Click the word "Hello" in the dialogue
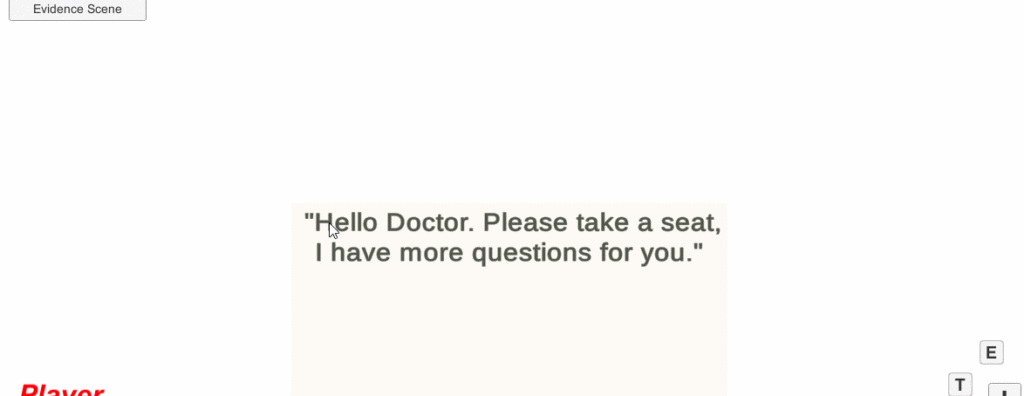The image size is (1024, 396). pyautogui.click(x=345, y=223)
